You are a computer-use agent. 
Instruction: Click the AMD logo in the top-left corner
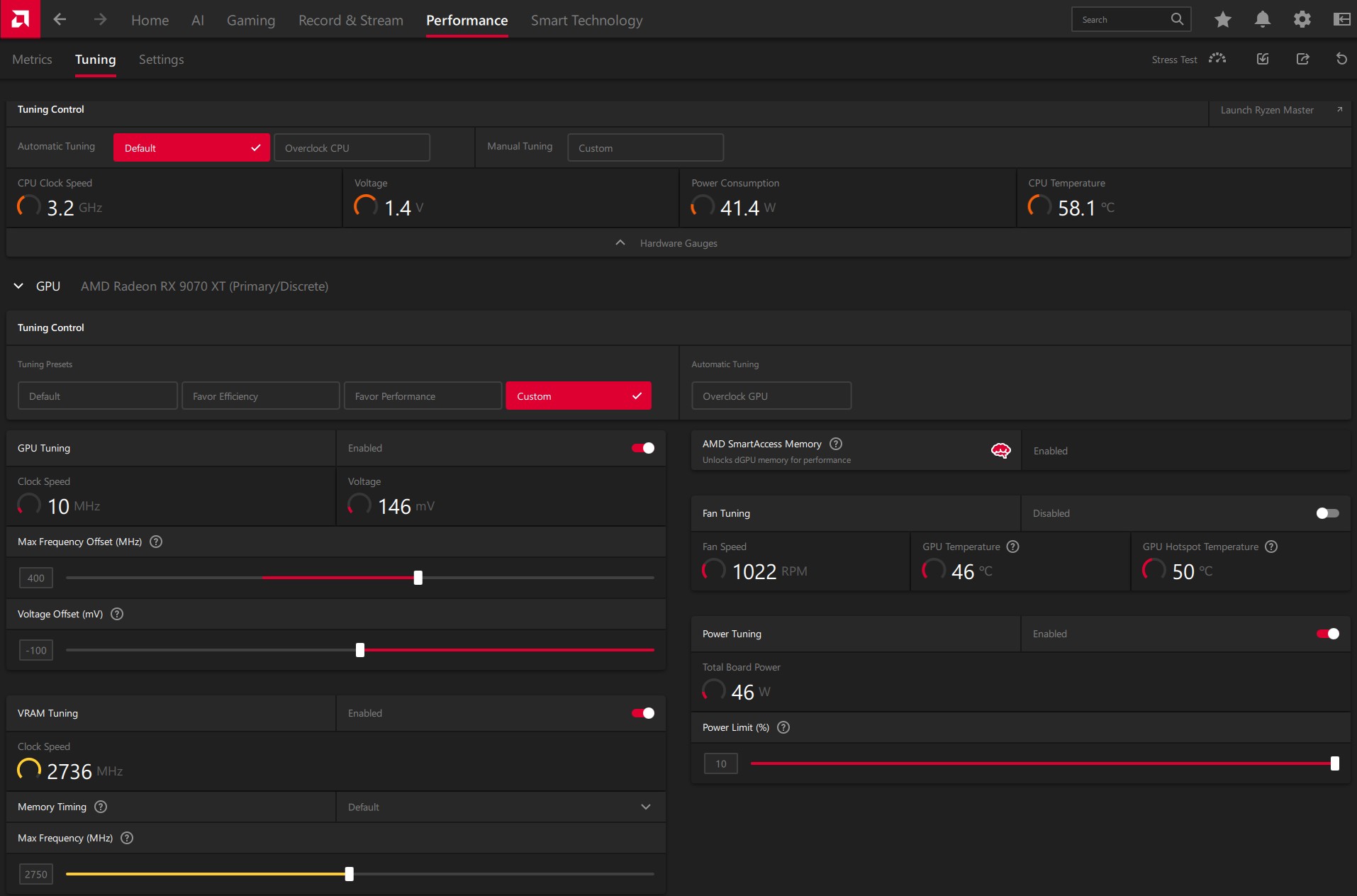20,19
